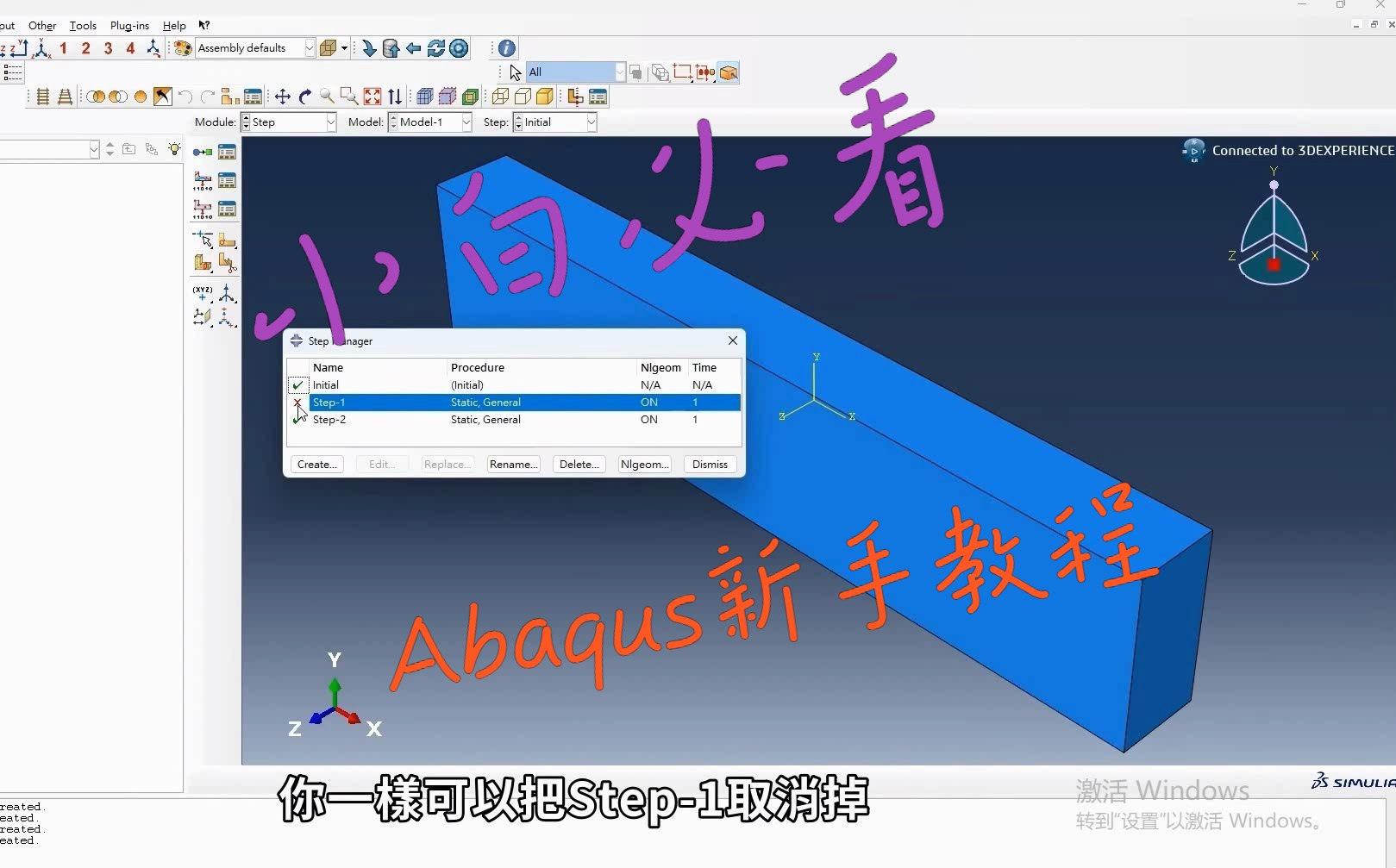
Task: Select the Create Datum Plane tool
Action: point(203,317)
